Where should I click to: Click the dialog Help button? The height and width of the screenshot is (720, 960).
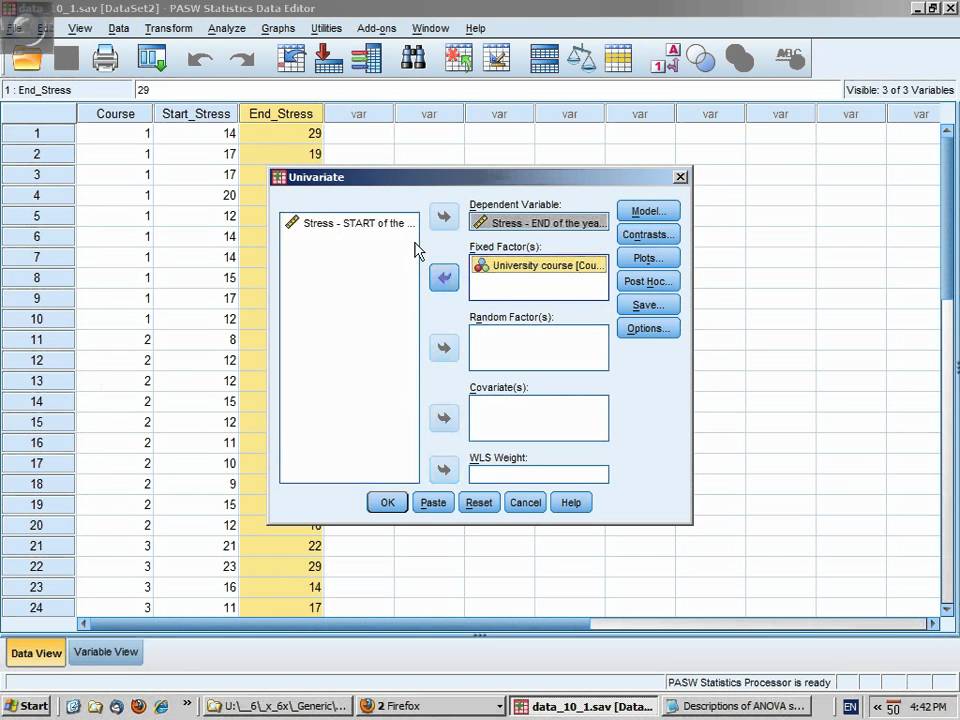click(x=571, y=503)
